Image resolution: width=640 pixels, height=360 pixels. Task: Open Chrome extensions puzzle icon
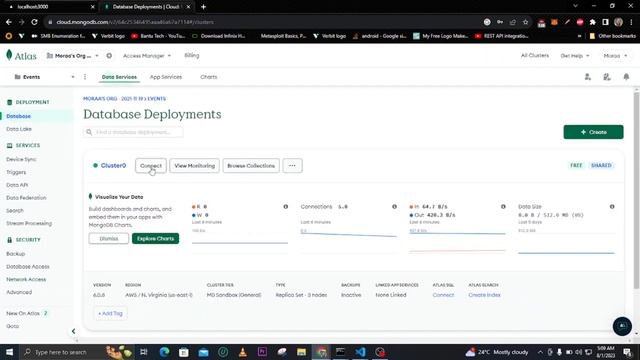click(x=593, y=22)
